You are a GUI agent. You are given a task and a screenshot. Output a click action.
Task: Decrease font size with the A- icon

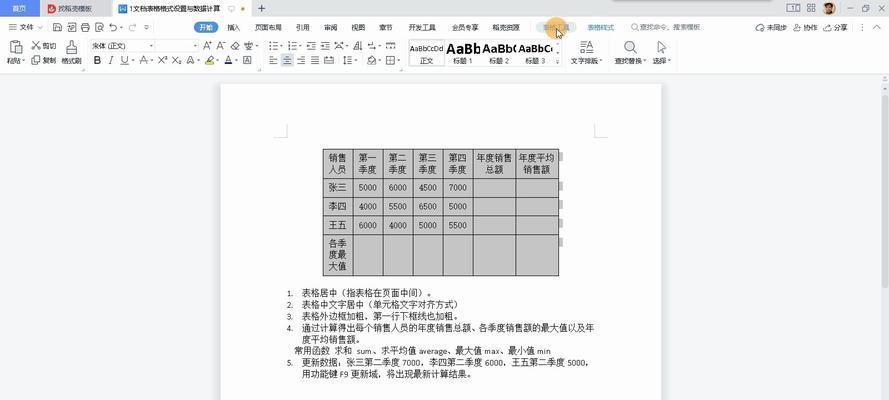click(221, 46)
